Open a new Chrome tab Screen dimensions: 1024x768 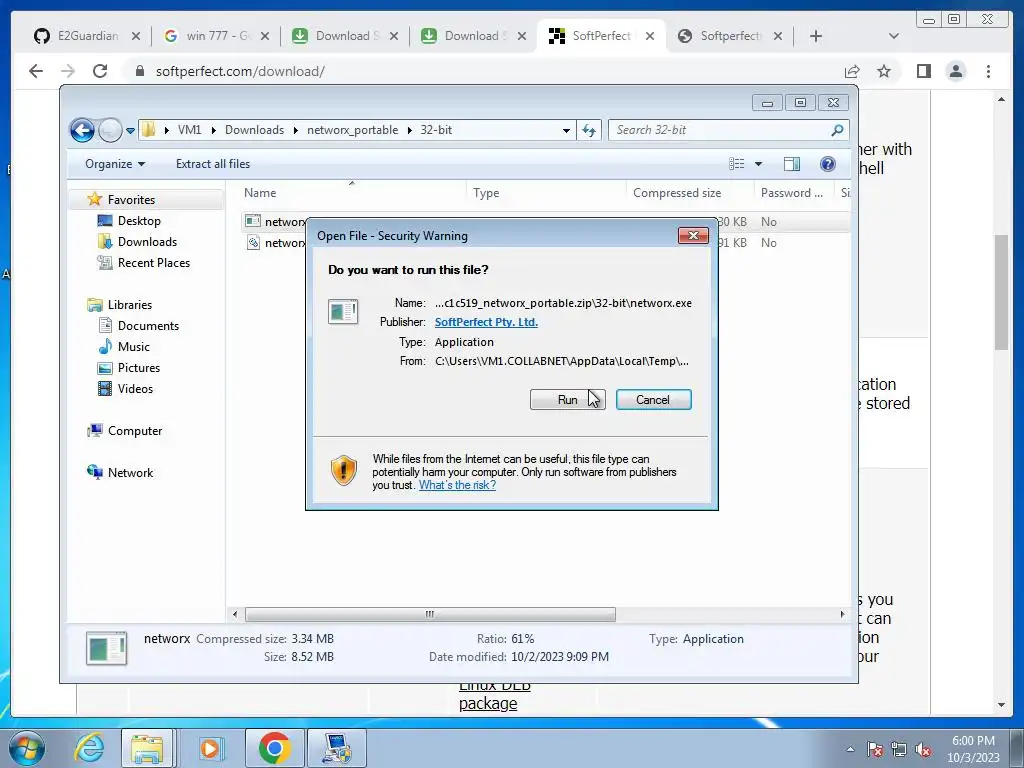click(x=816, y=36)
